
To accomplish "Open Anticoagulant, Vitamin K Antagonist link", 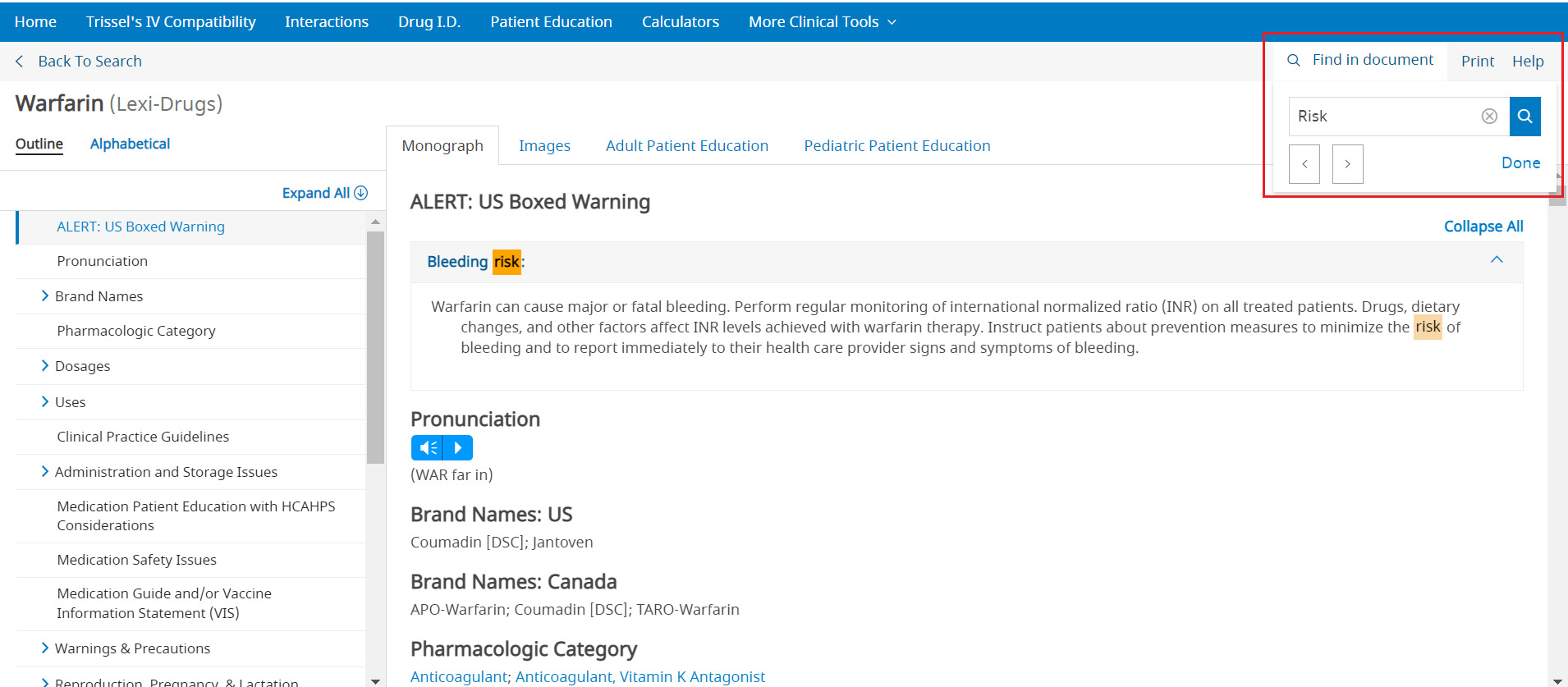I will (640, 677).
